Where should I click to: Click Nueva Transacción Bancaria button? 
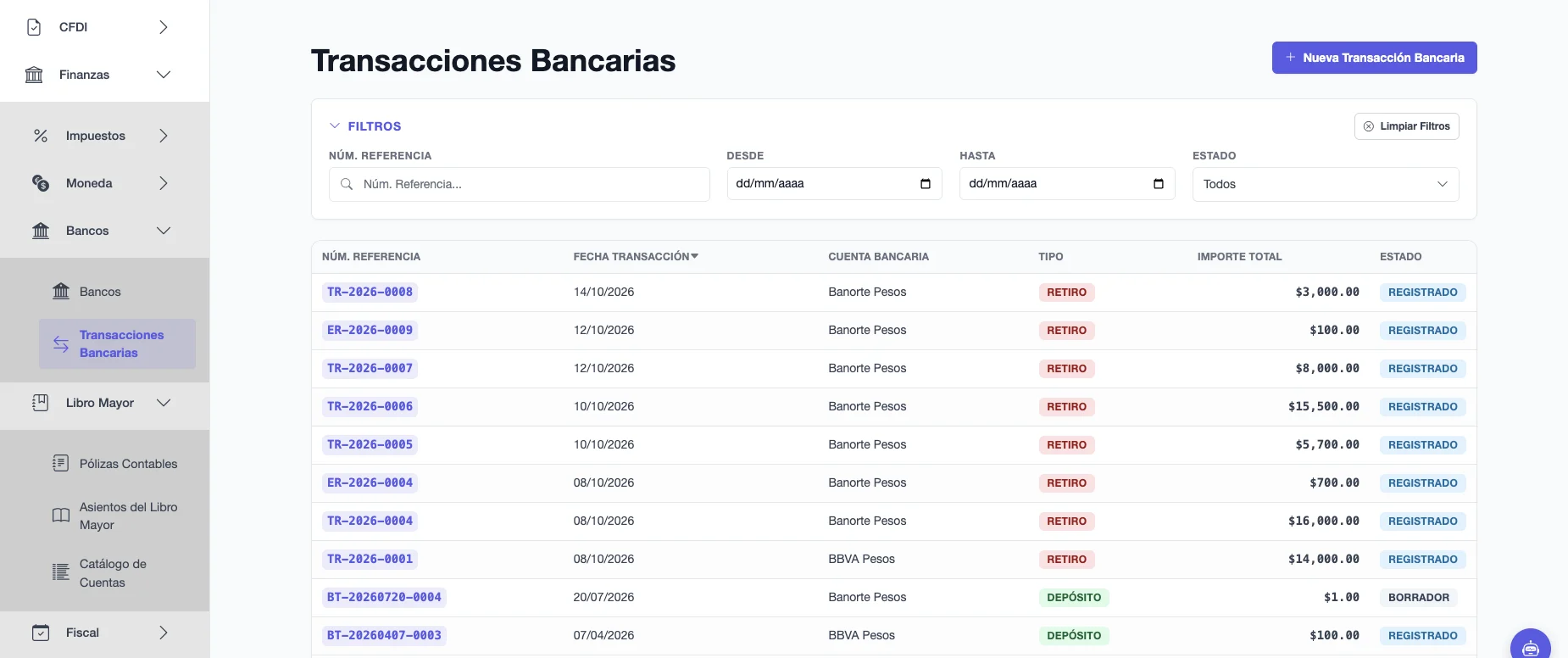(x=1374, y=58)
